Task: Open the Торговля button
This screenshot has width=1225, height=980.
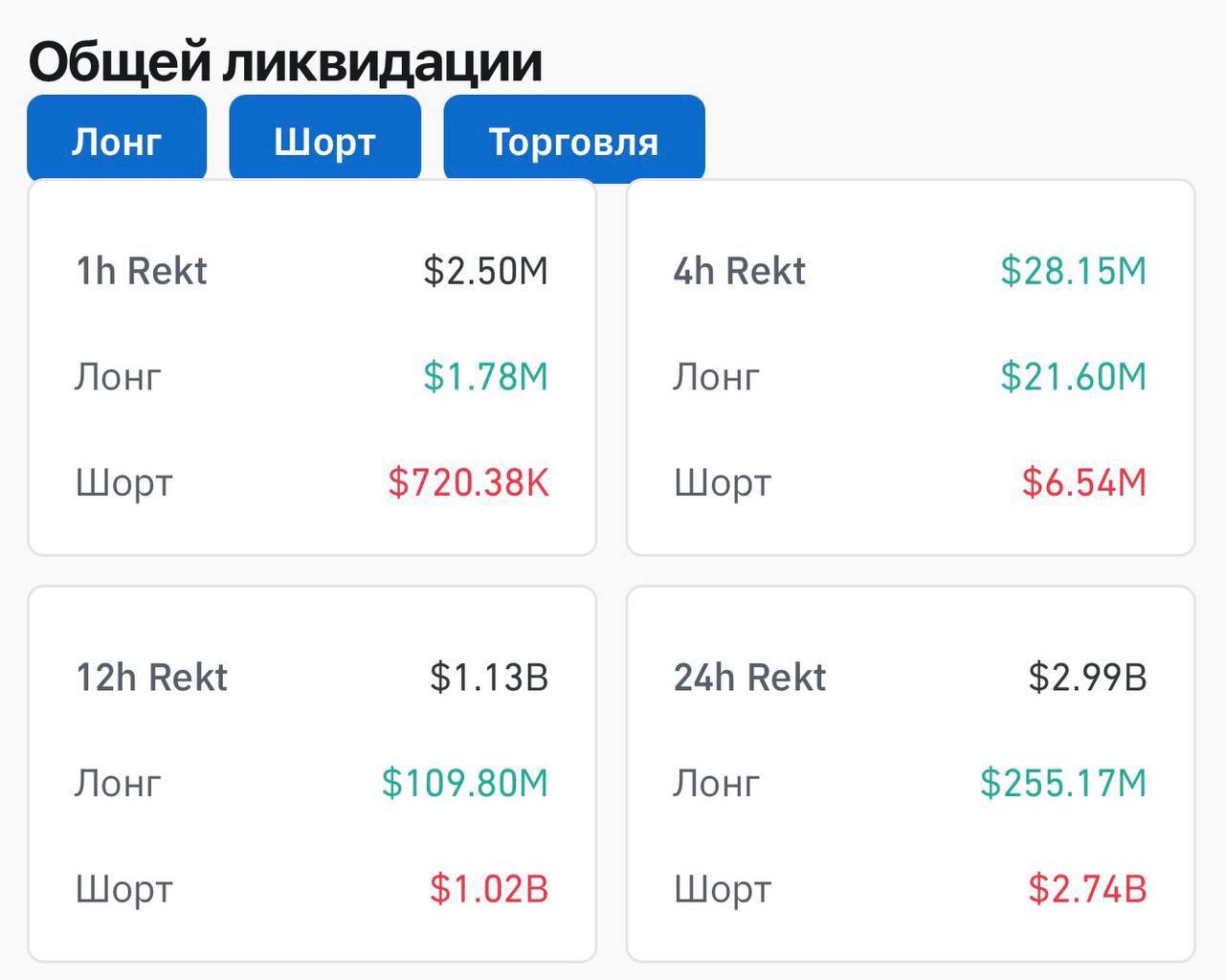Action: 574,138
